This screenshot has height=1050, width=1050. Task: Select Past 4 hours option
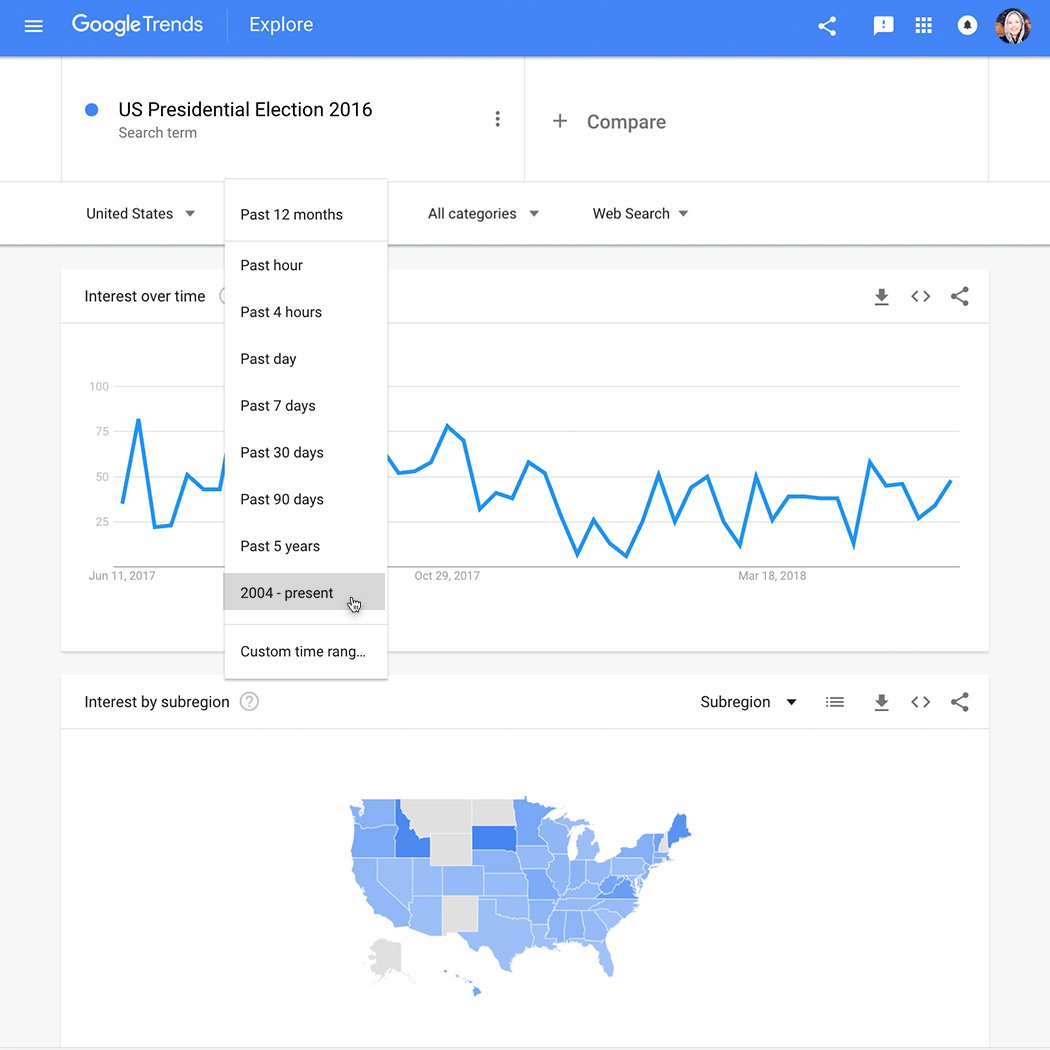305,312
